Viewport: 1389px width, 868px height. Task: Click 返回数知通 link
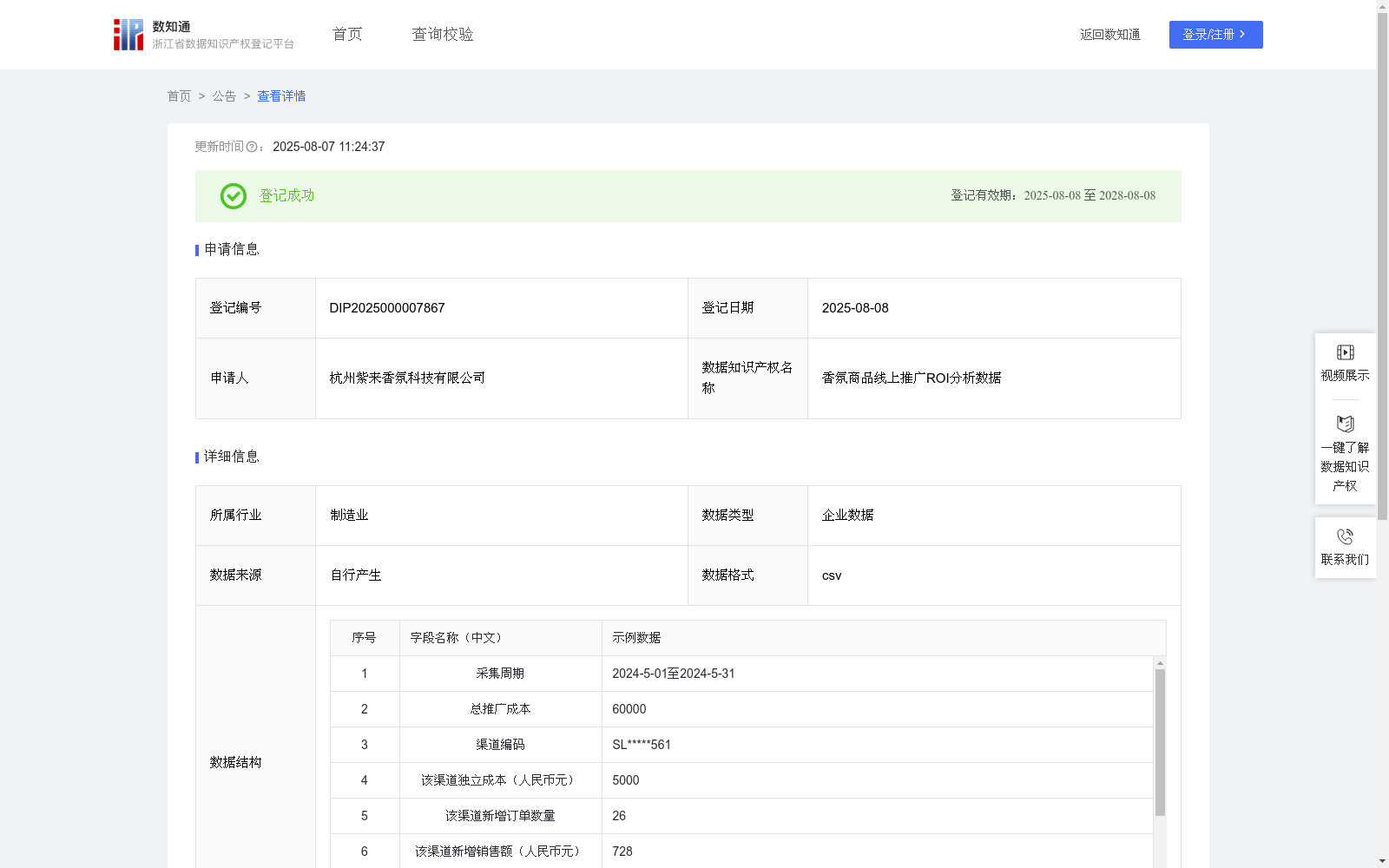[1110, 35]
